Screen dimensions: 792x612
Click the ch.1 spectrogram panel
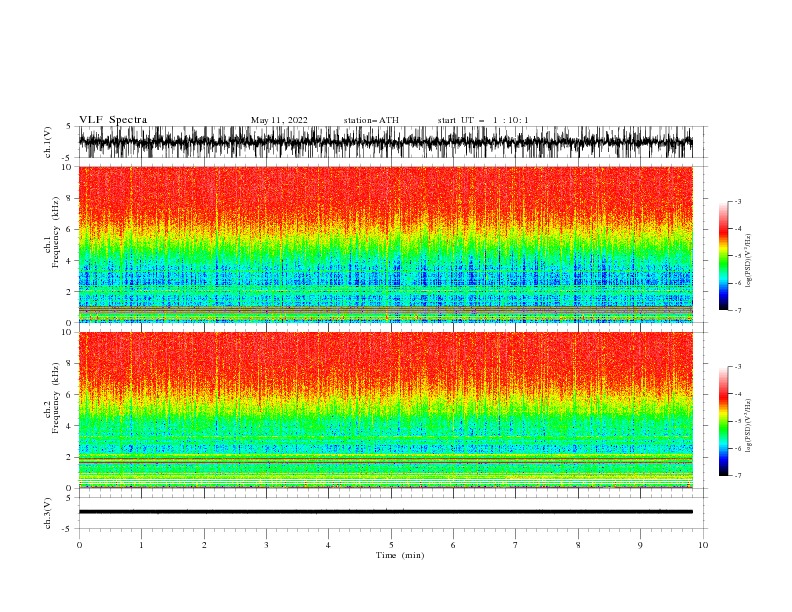385,244
